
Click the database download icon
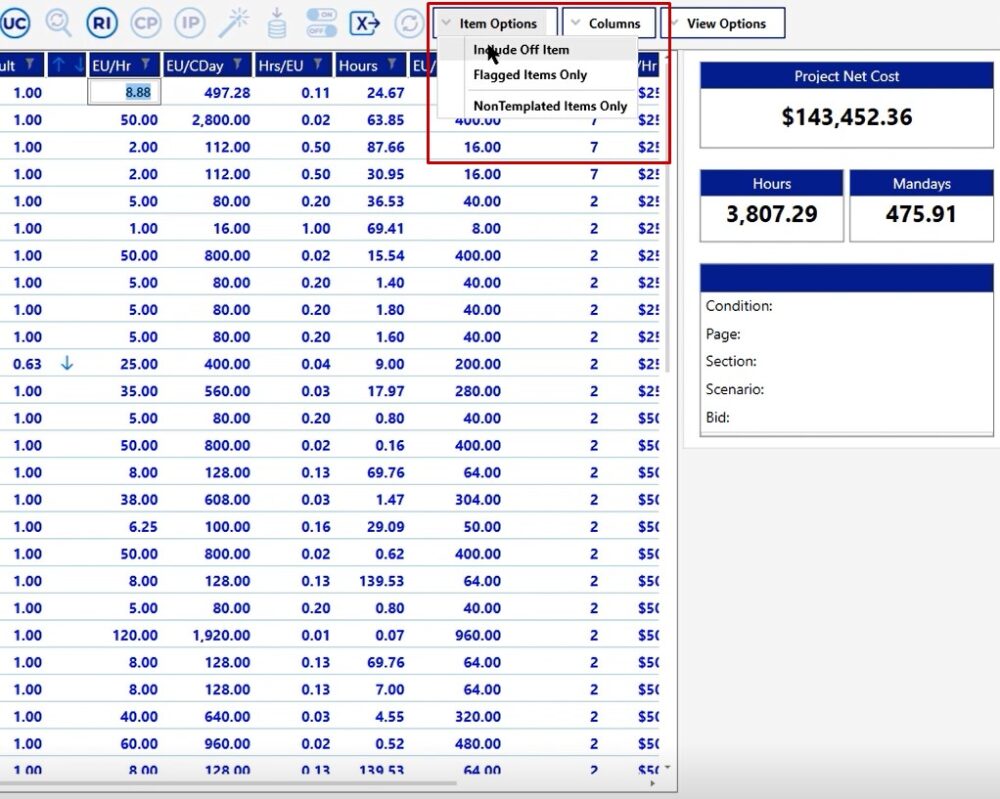277,22
